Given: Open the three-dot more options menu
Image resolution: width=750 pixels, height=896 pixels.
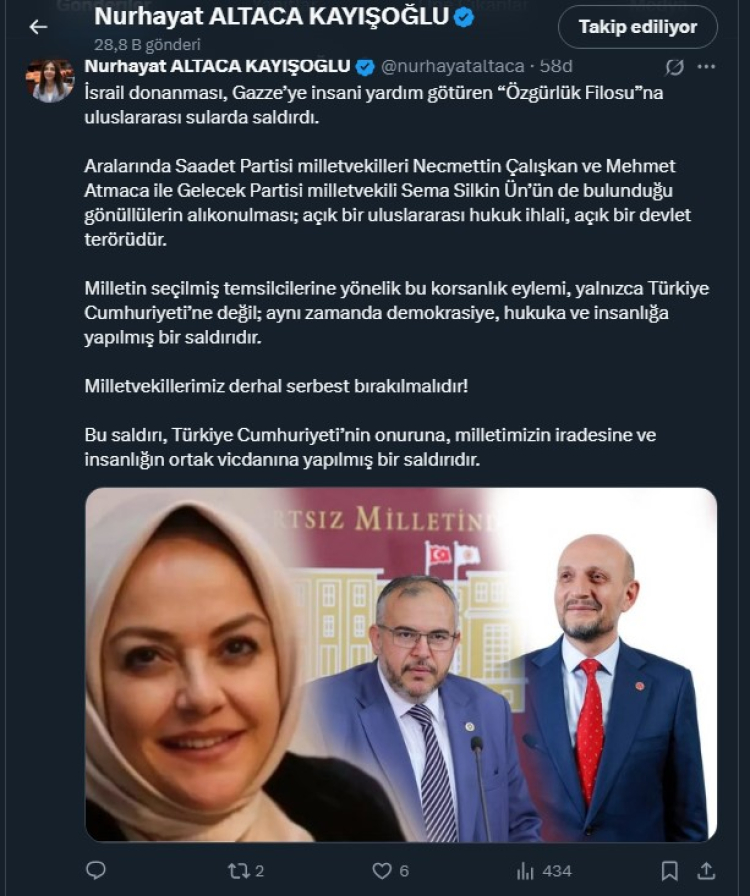Looking at the screenshot, I should (x=707, y=67).
